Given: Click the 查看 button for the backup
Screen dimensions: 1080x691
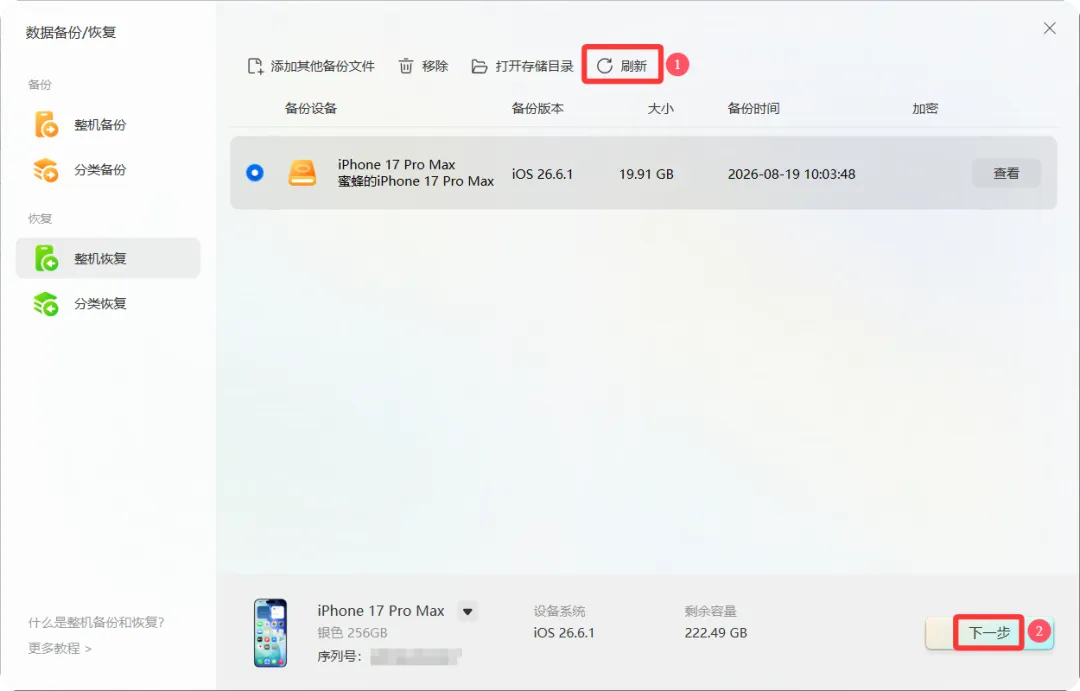Looking at the screenshot, I should [x=1006, y=173].
